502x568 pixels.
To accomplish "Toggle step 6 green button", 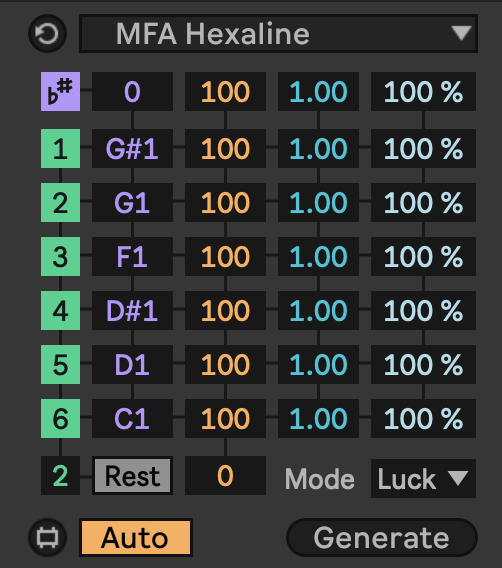I will click(60, 418).
